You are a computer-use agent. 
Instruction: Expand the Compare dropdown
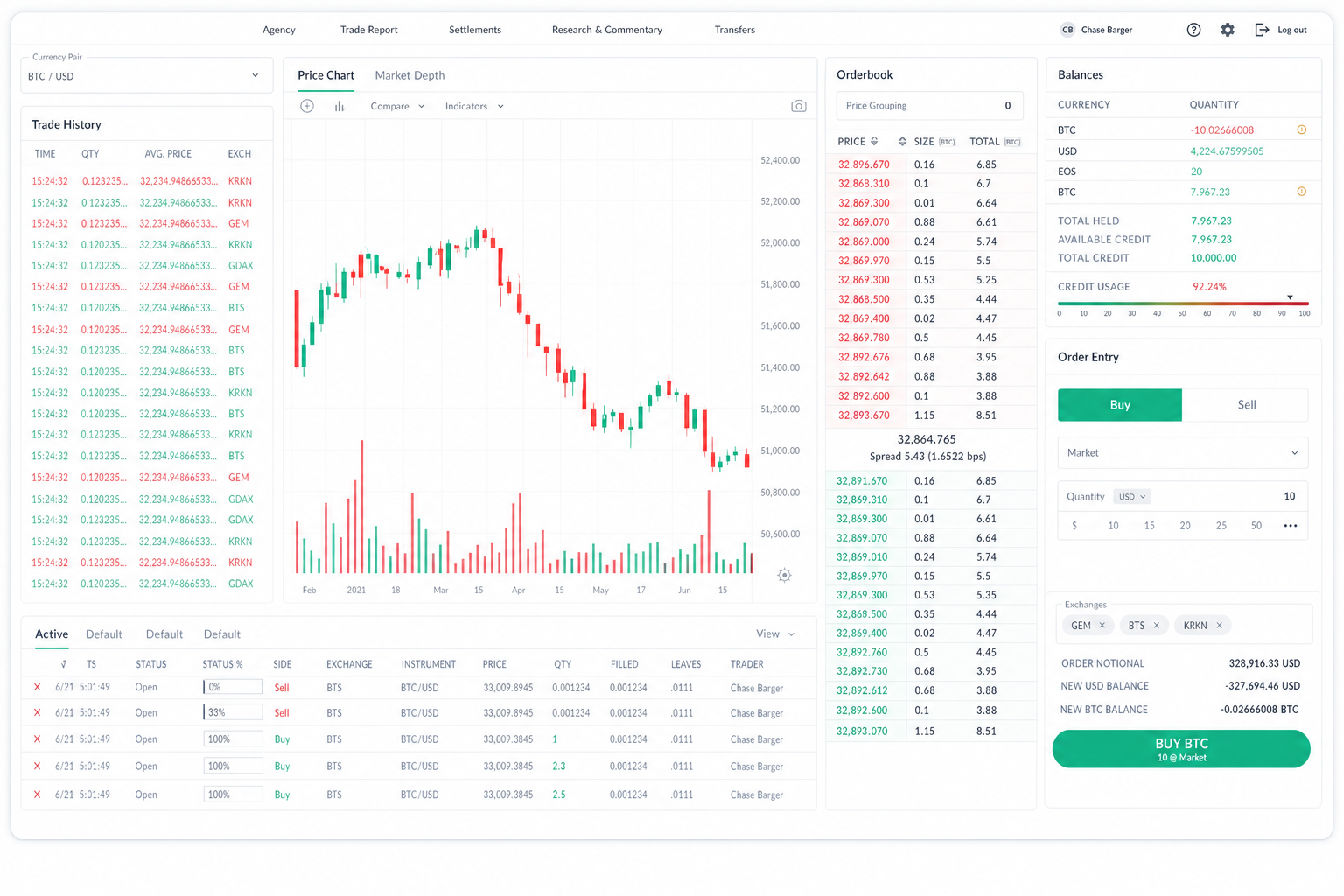point(397,106)
